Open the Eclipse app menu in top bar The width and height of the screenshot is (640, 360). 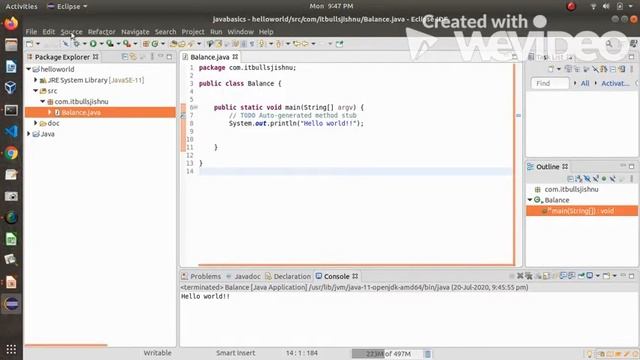(x=67, y=6)
